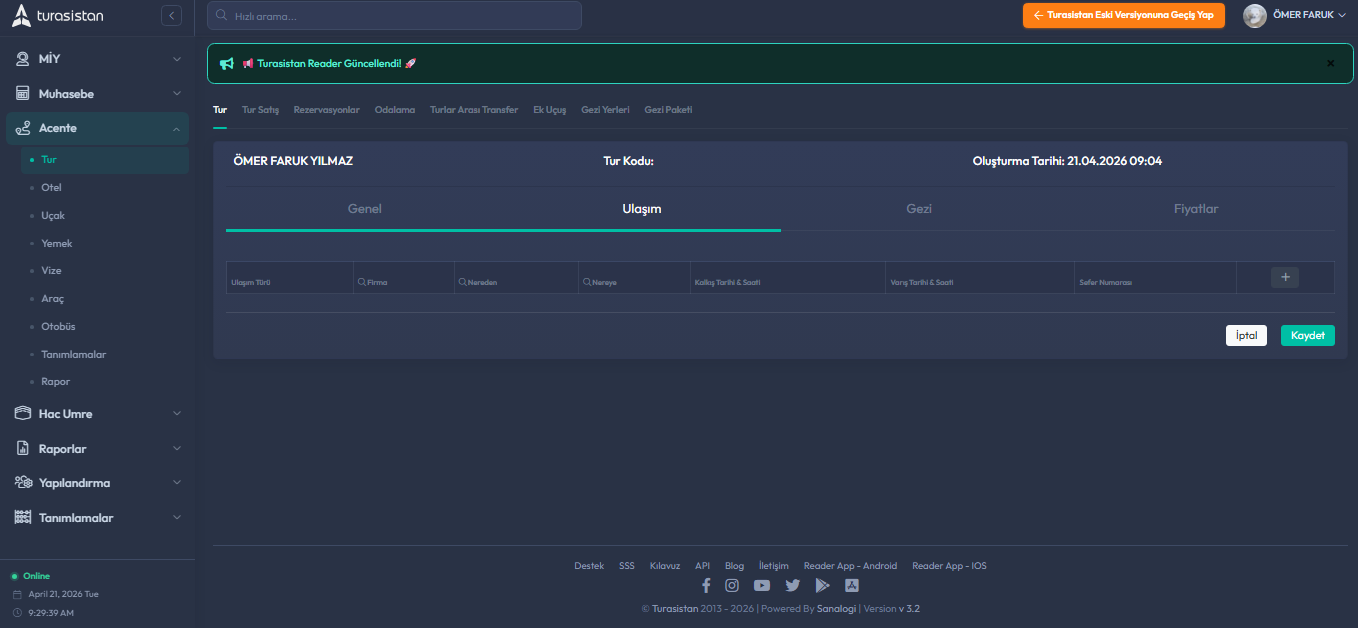This screenshot has width=1358, height=628.
Task: Open the Instagram icon link
Action: point(732,586)
